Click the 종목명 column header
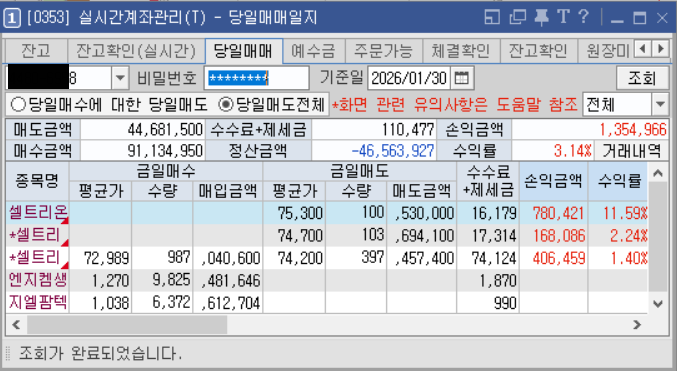Screen dimensions: 677x371 tap(37, 181)
